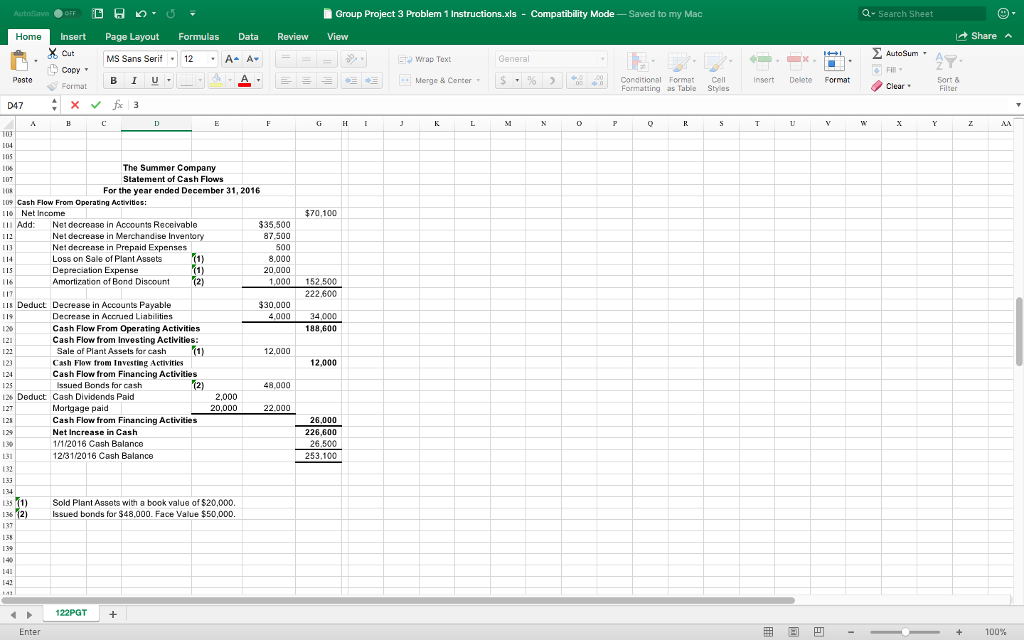
Task: Select column header D
Action: [x=156, y=123]
